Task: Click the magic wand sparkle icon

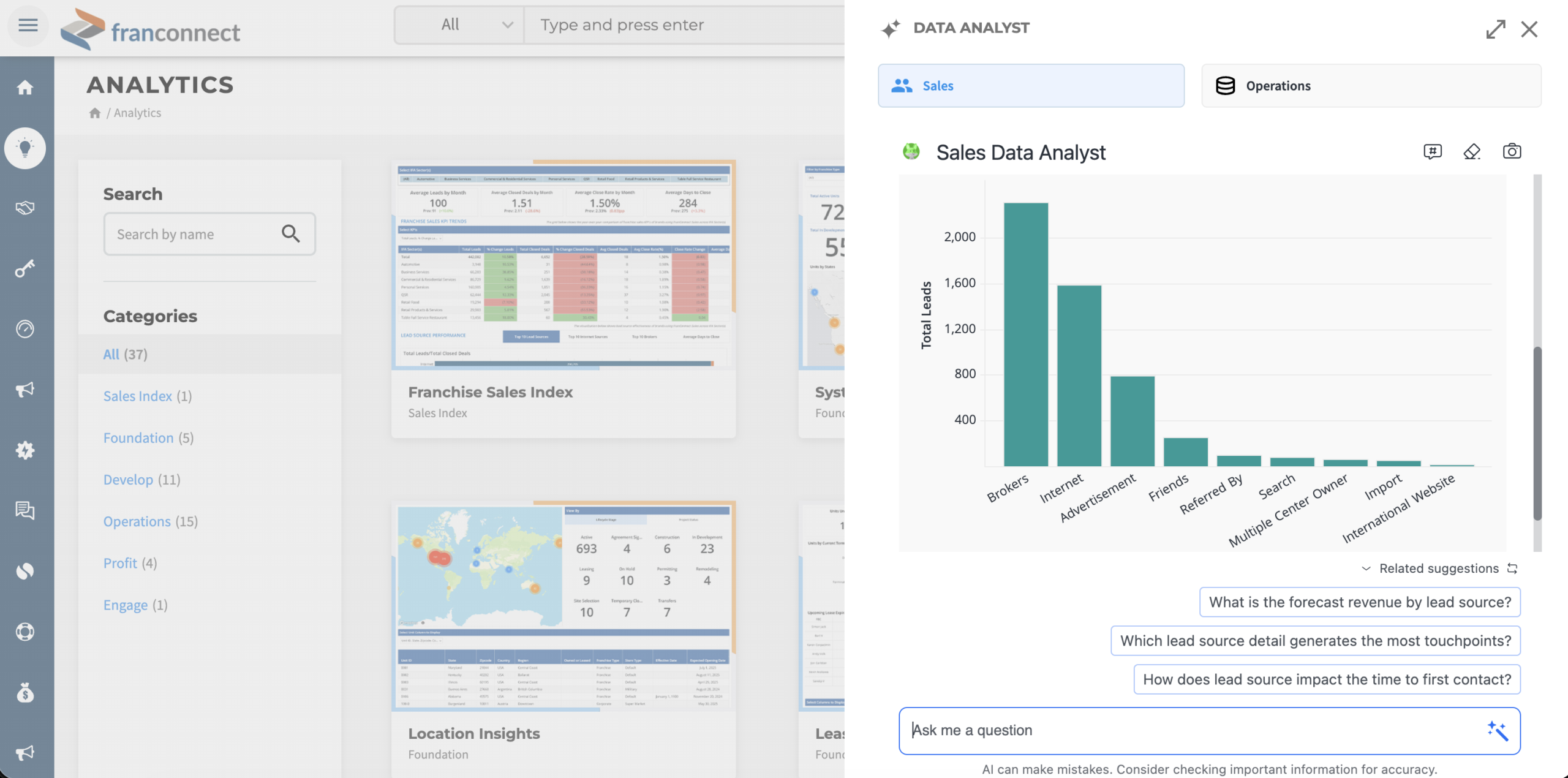Action: click(1497, 730)
